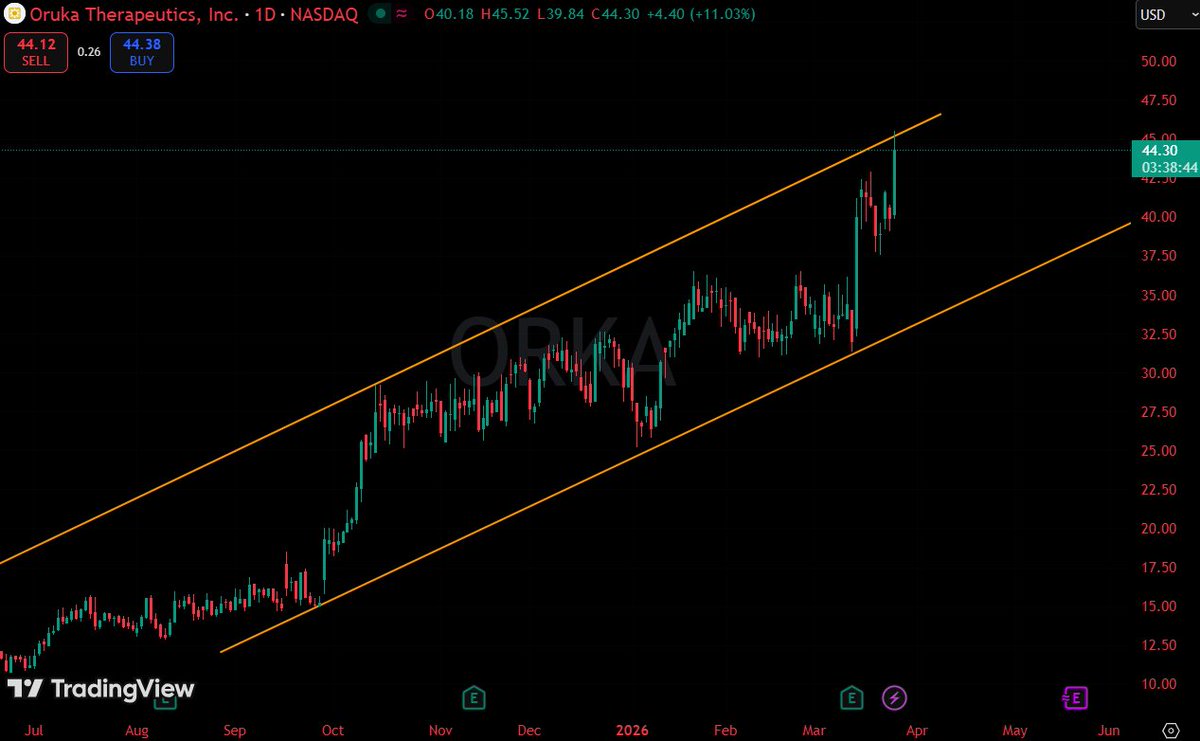Click the 20.00 price axis label
This screenshot has width=1200, height=741.
(x=1157, y=528)
